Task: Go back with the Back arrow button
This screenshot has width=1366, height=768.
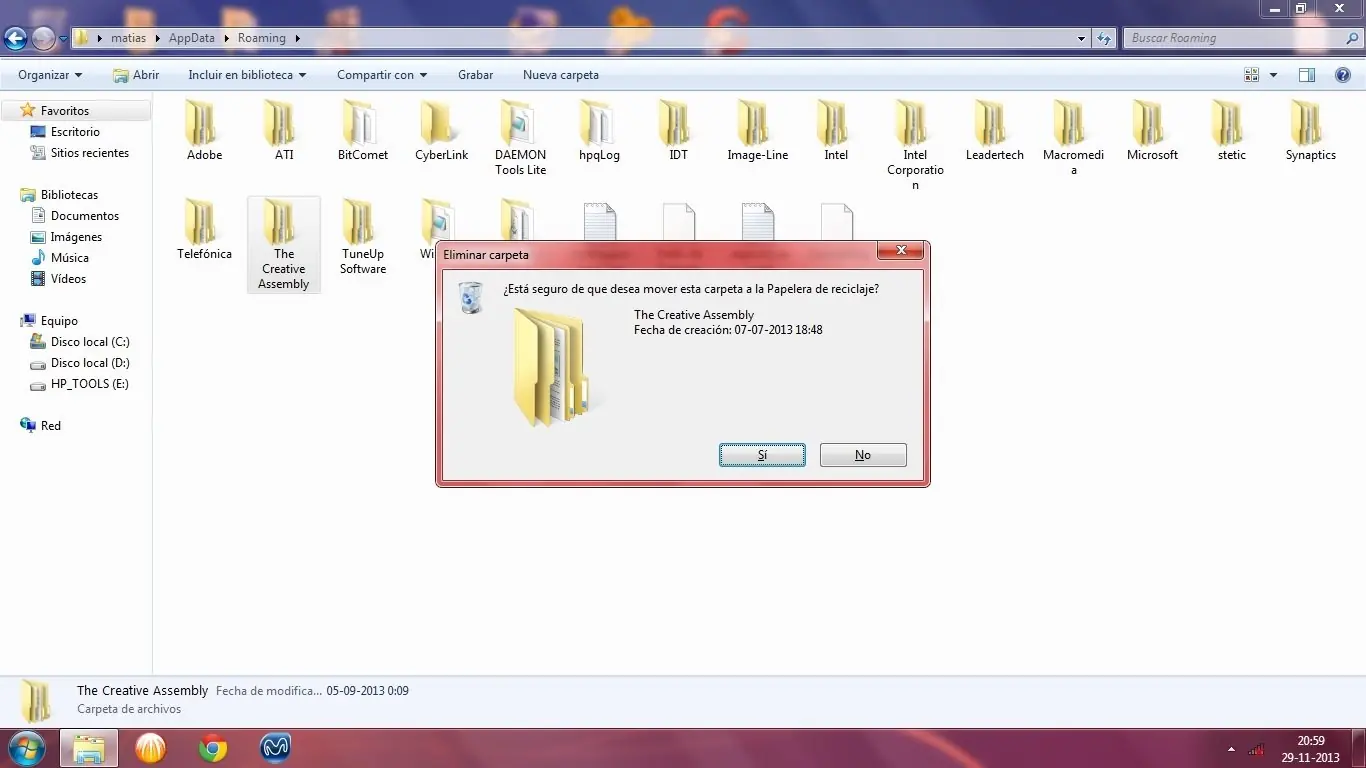Action: tap(15, 38)
